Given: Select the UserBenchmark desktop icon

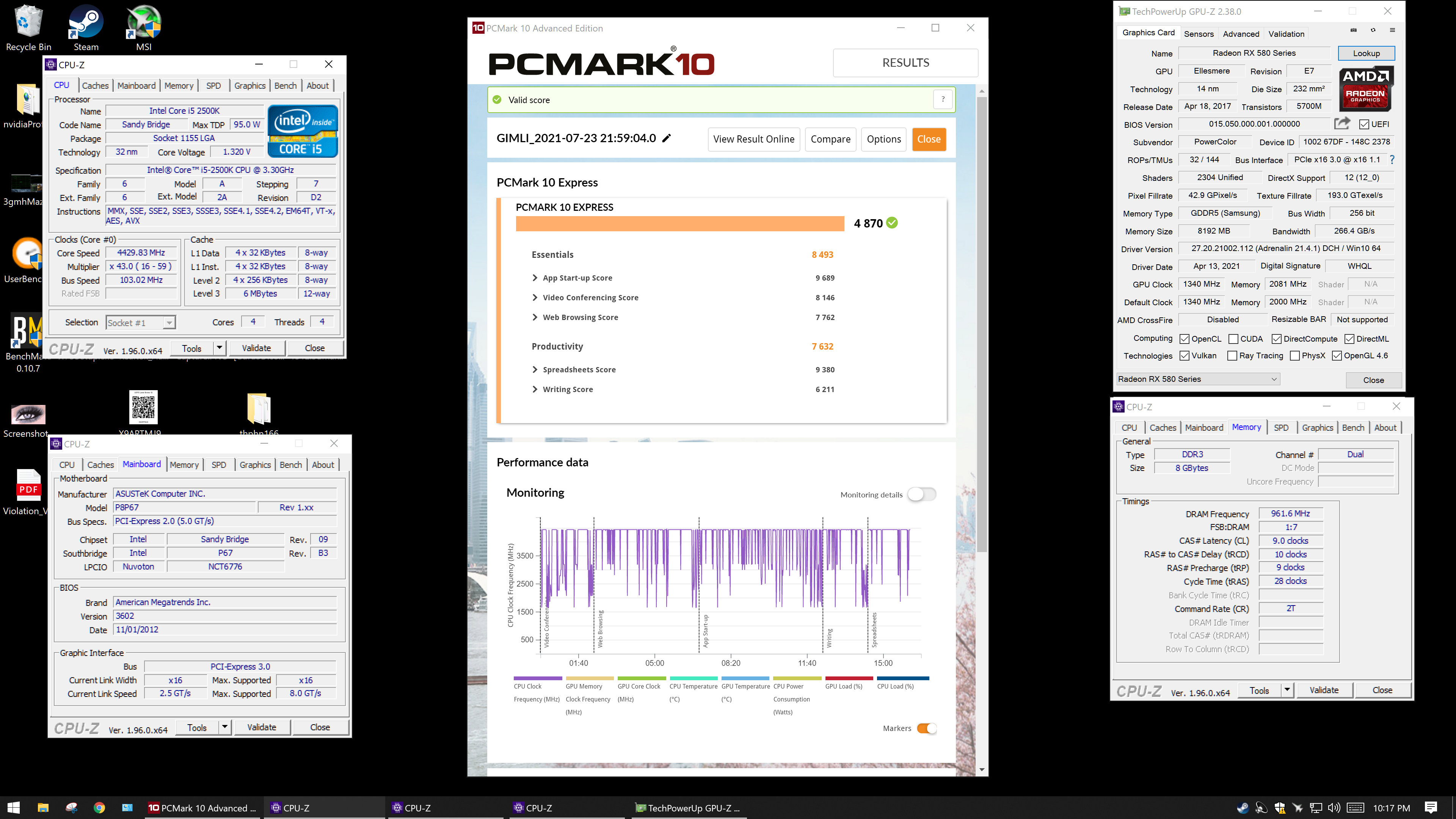Looking at the screenshot, I should coord(24,260).
